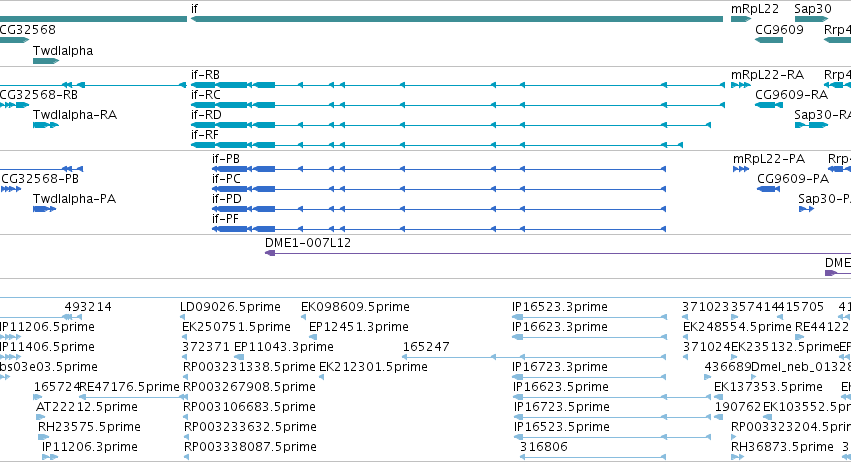Viewport: 851px width, 462px height.
Task: Select the IP16623.5prime EST label
Action: coord(561,387)
